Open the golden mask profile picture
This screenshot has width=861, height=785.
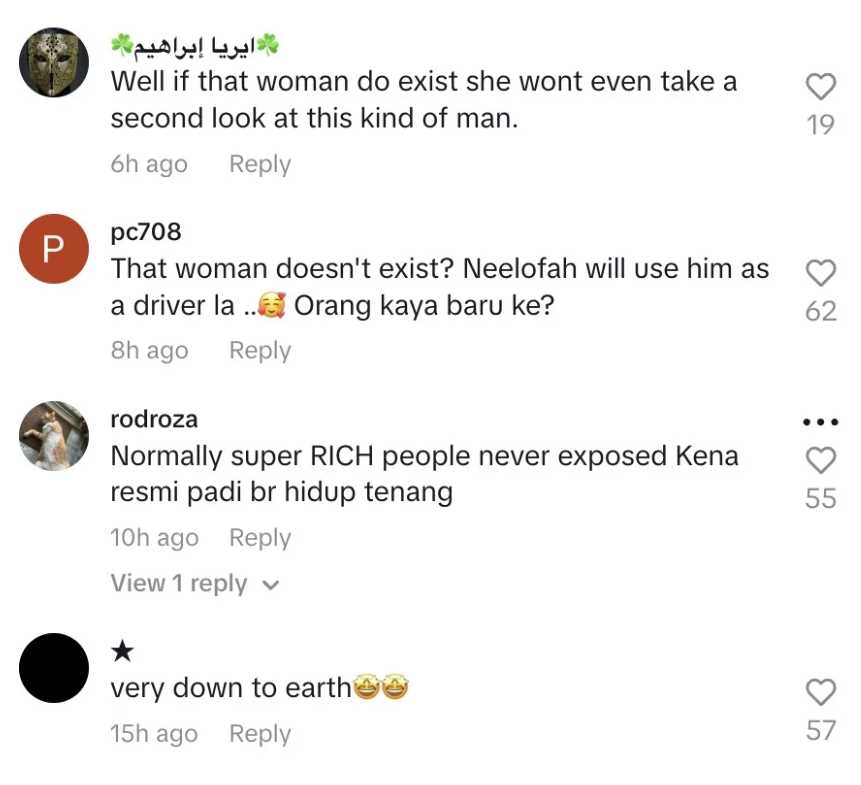click(x=54, y=62)
